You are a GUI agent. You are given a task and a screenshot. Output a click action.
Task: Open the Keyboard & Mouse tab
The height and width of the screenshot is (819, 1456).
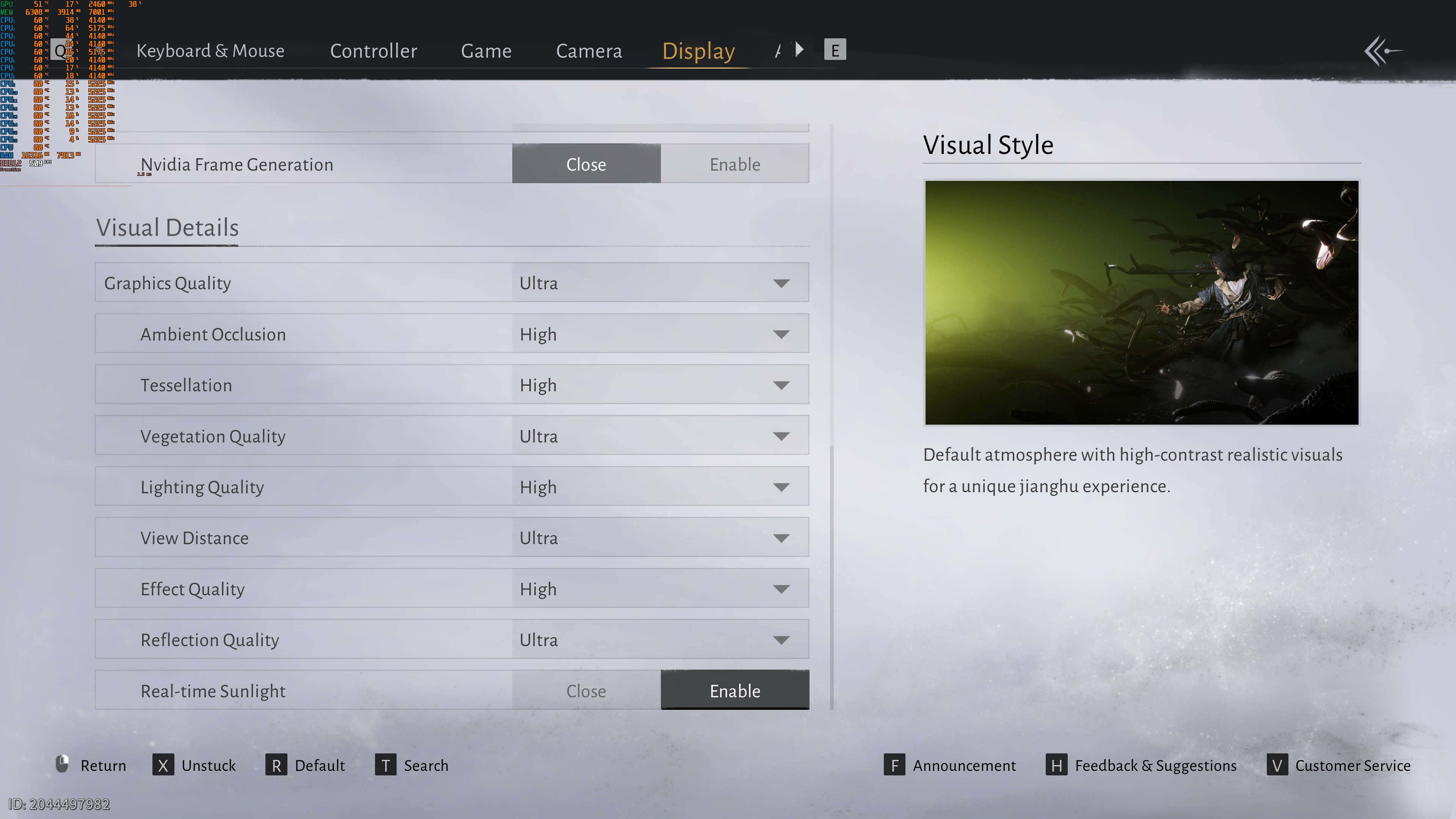pos(210,51)
